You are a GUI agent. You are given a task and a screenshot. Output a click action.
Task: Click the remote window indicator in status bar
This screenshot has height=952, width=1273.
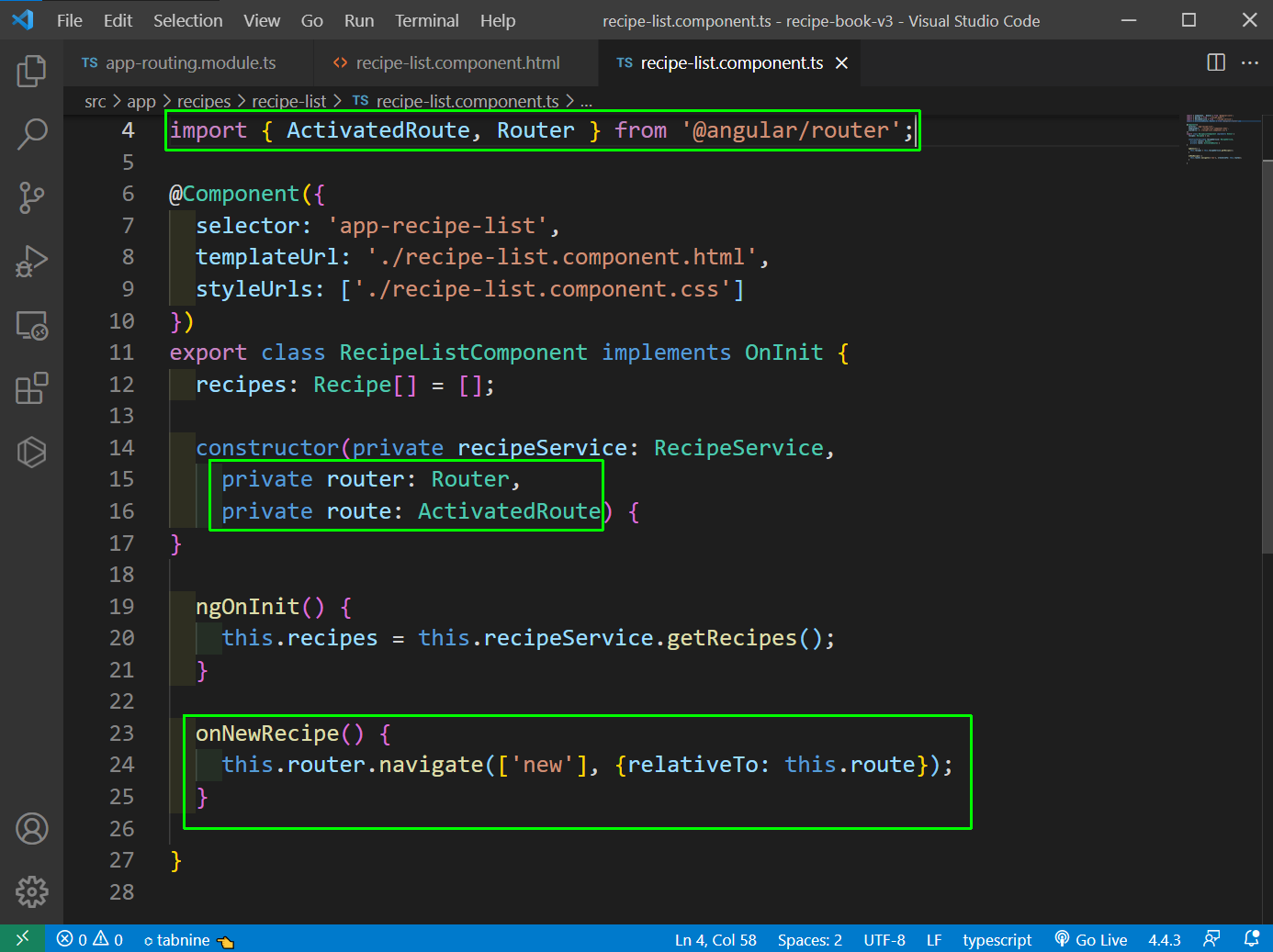point(23,939)
